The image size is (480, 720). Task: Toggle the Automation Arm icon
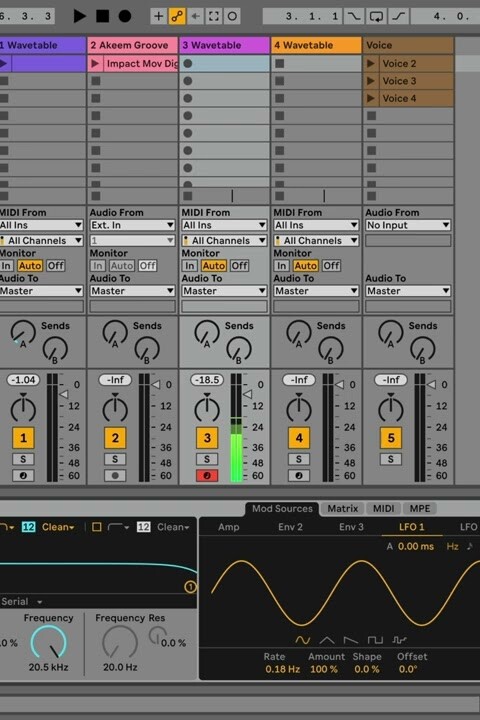click(x=177, y=17)
